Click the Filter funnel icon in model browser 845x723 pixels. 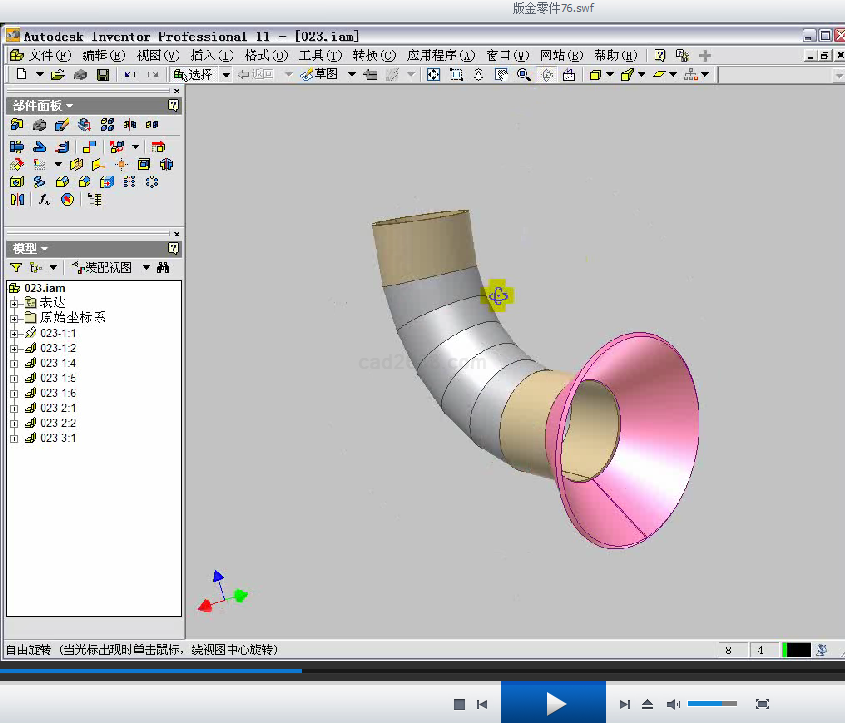[x=16, y=268]
